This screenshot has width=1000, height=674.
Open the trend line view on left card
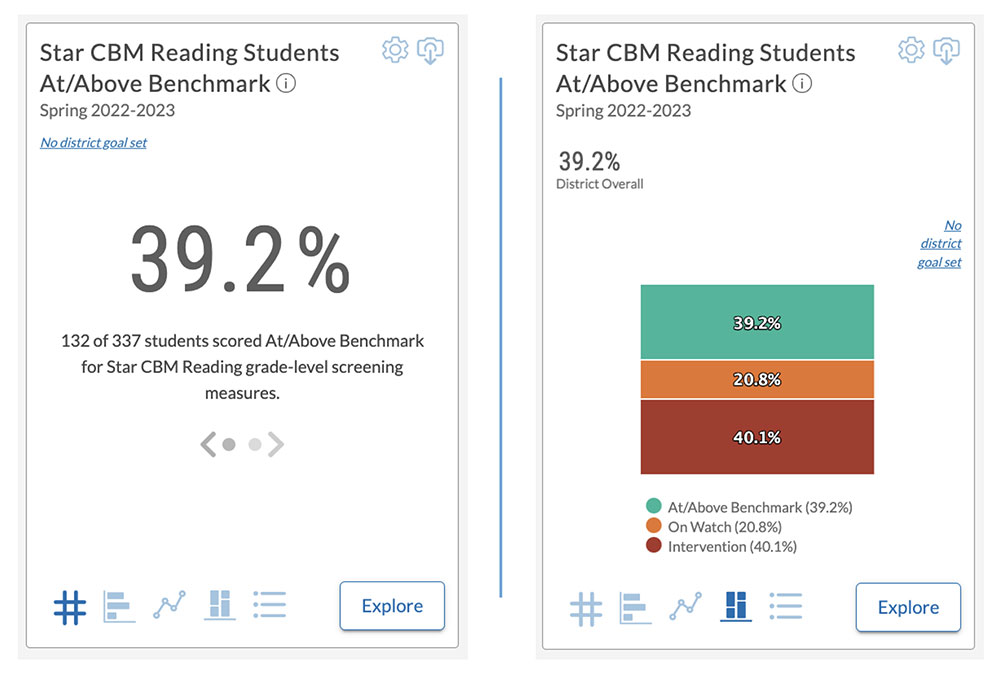click(169, 606)
